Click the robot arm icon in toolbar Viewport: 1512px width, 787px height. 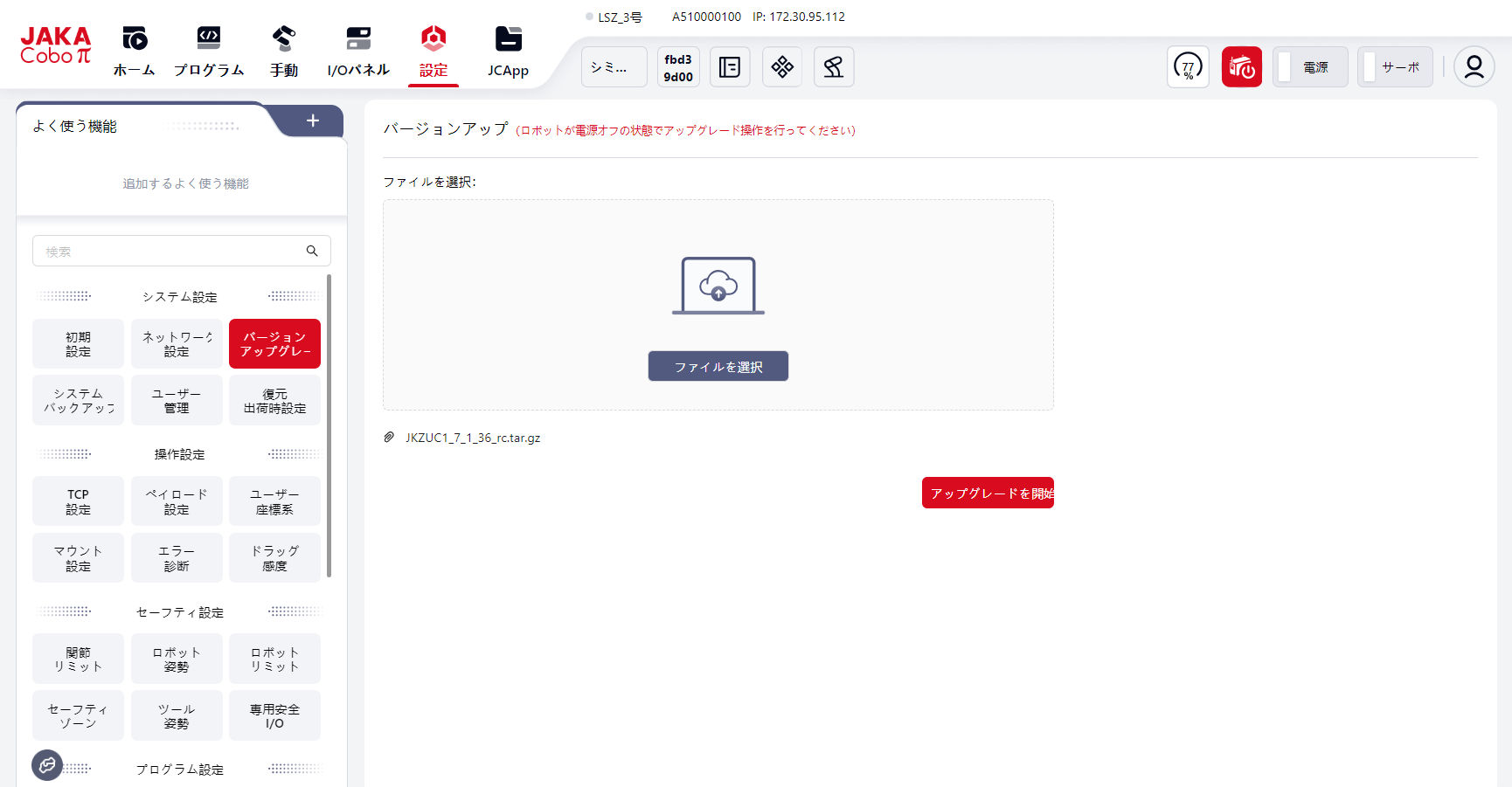[833, 67]
